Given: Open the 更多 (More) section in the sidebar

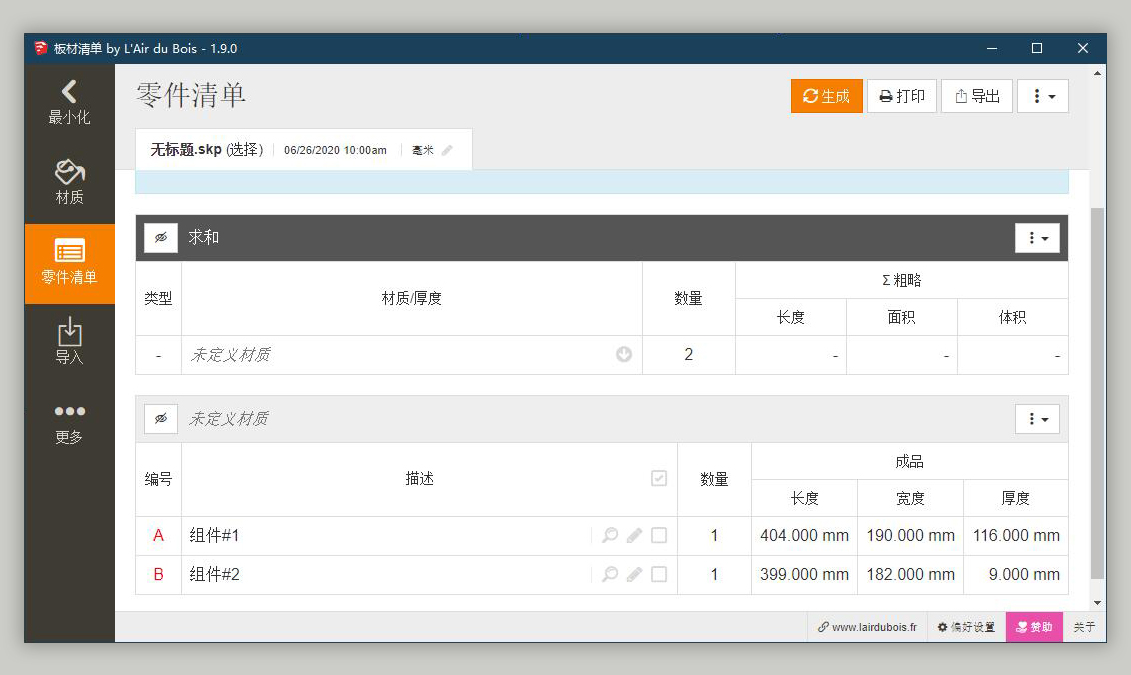Looking at the screenshot, I should 69,420.
